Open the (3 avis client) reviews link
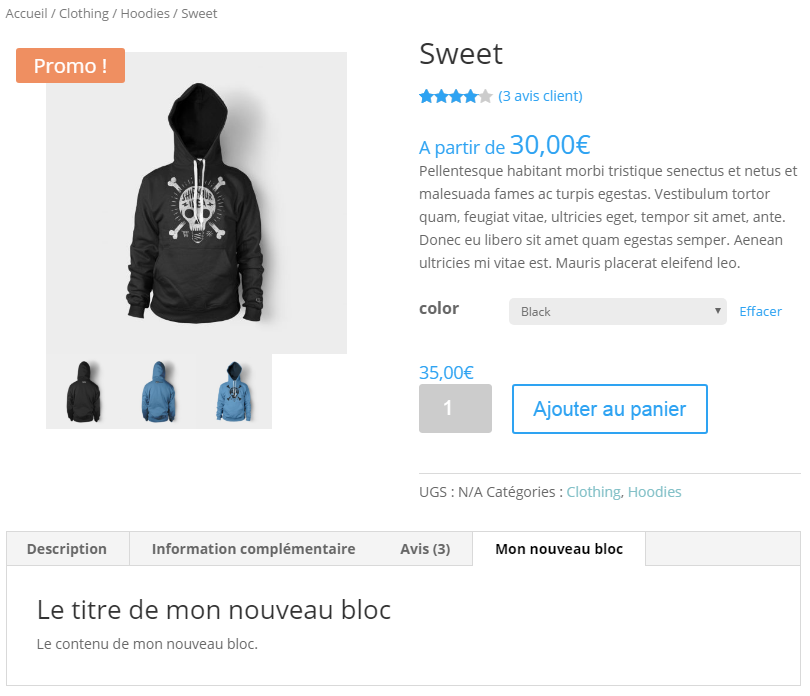This screenshot has width=810, height=696. click(x=540, y=95)
